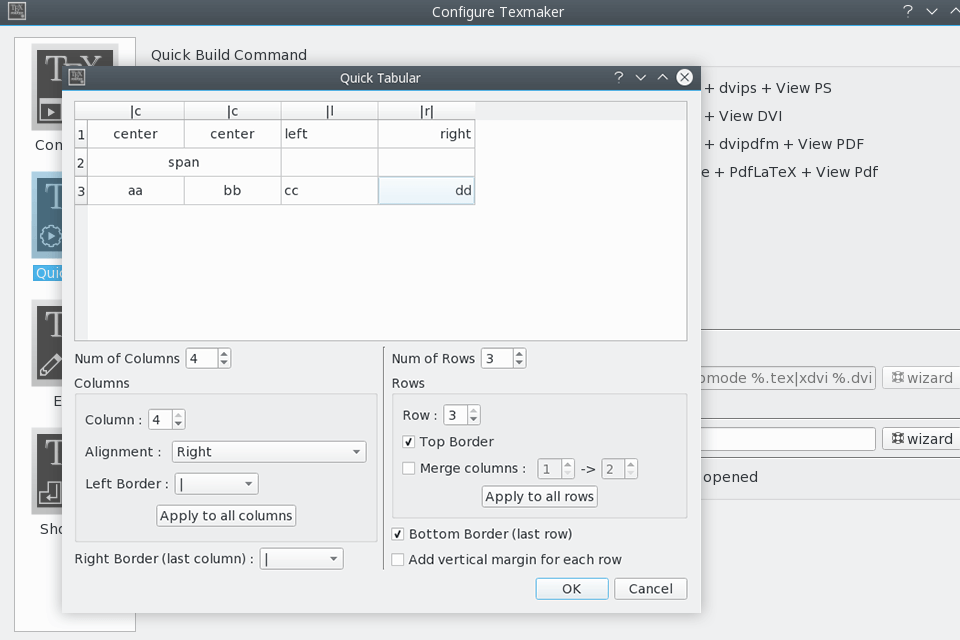Increase the Row spinner value
This screenshot has height=640, width=960.
pos(473,410)
